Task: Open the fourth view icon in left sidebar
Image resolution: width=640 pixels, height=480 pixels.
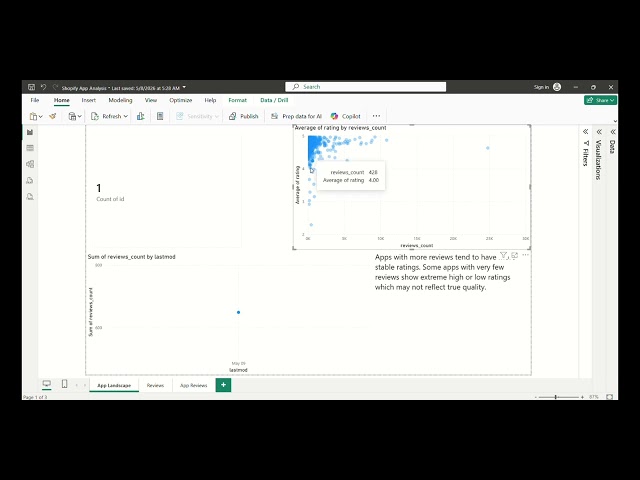Action: pyautogui.click(x=30, y=180)
